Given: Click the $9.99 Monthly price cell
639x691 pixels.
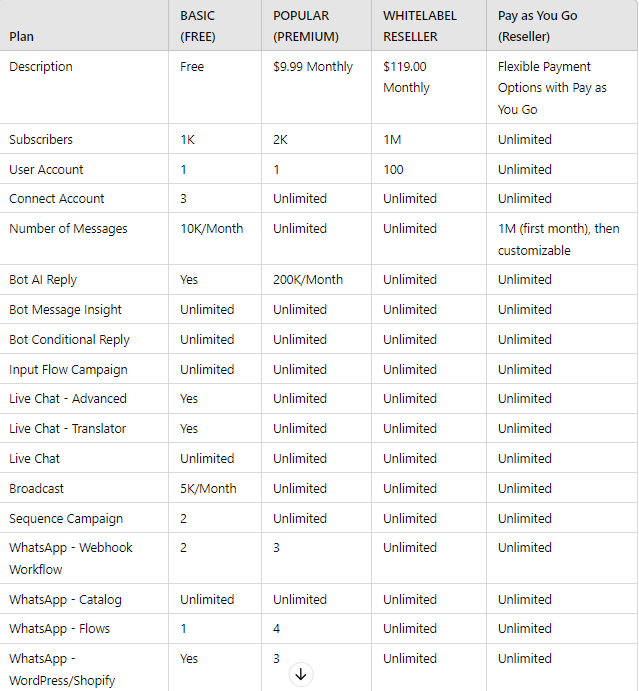Looking at the screenshot, I should click(x=313, y=67).
